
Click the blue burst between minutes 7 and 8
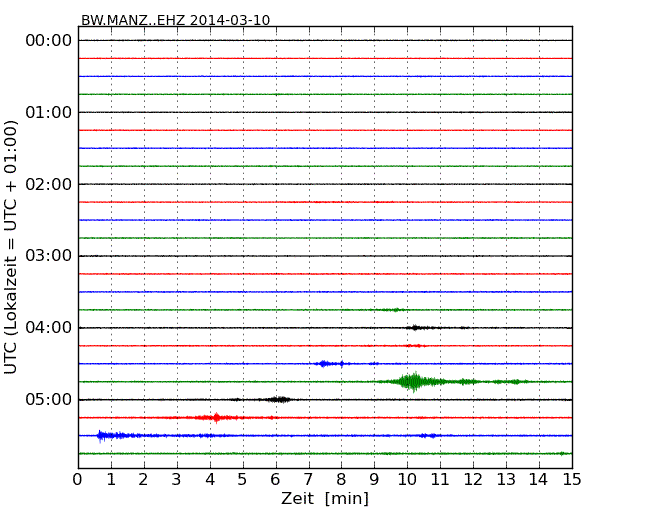tap(327, 363)
